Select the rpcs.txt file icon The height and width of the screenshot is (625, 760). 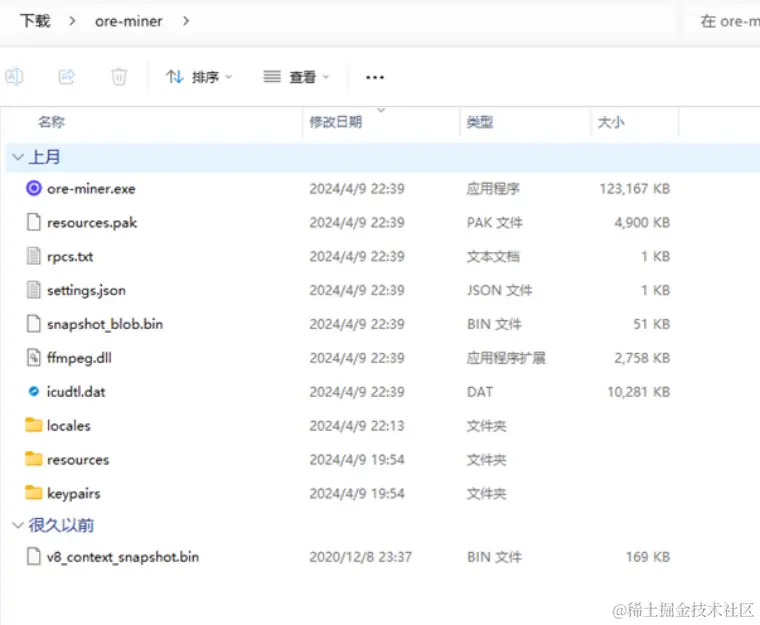[33, 256]
